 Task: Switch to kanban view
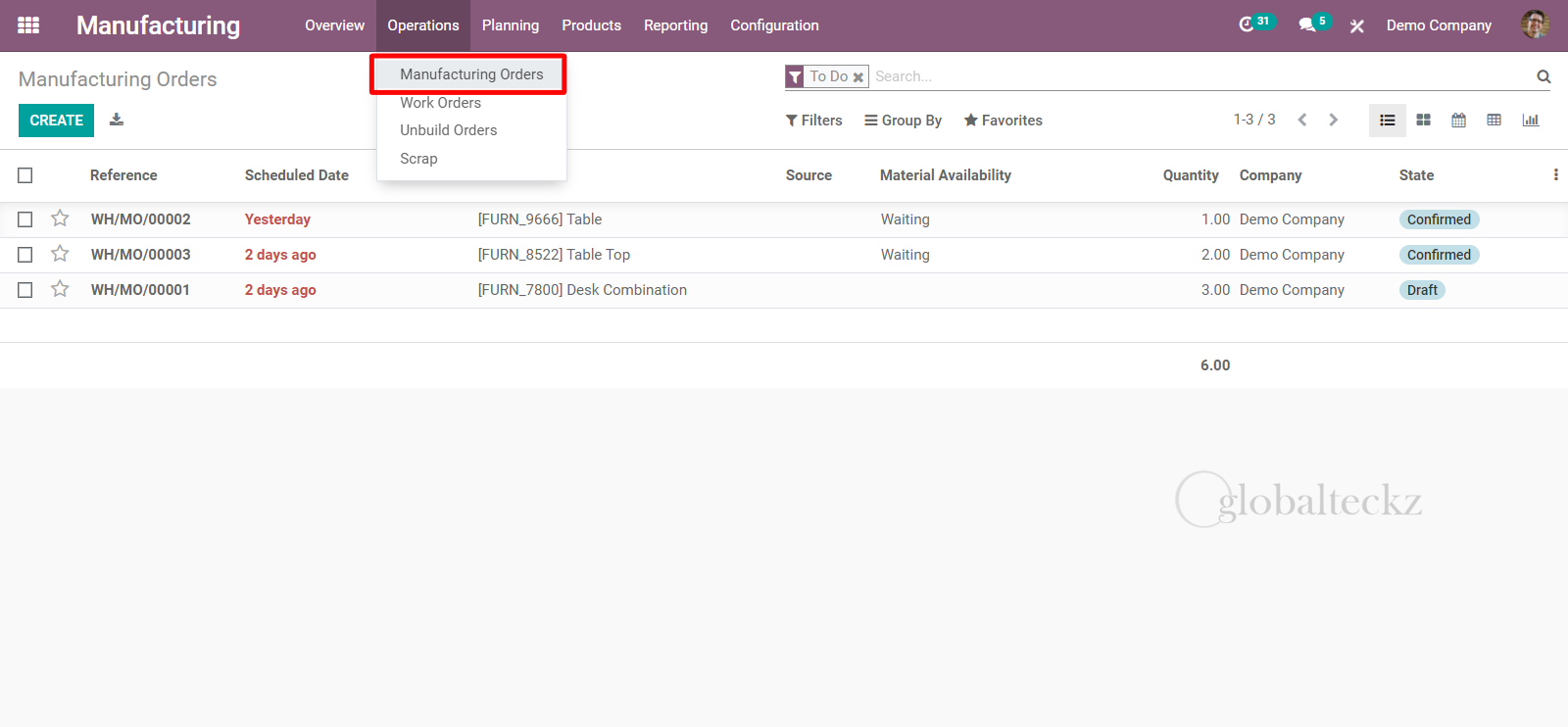[1423, 121]
